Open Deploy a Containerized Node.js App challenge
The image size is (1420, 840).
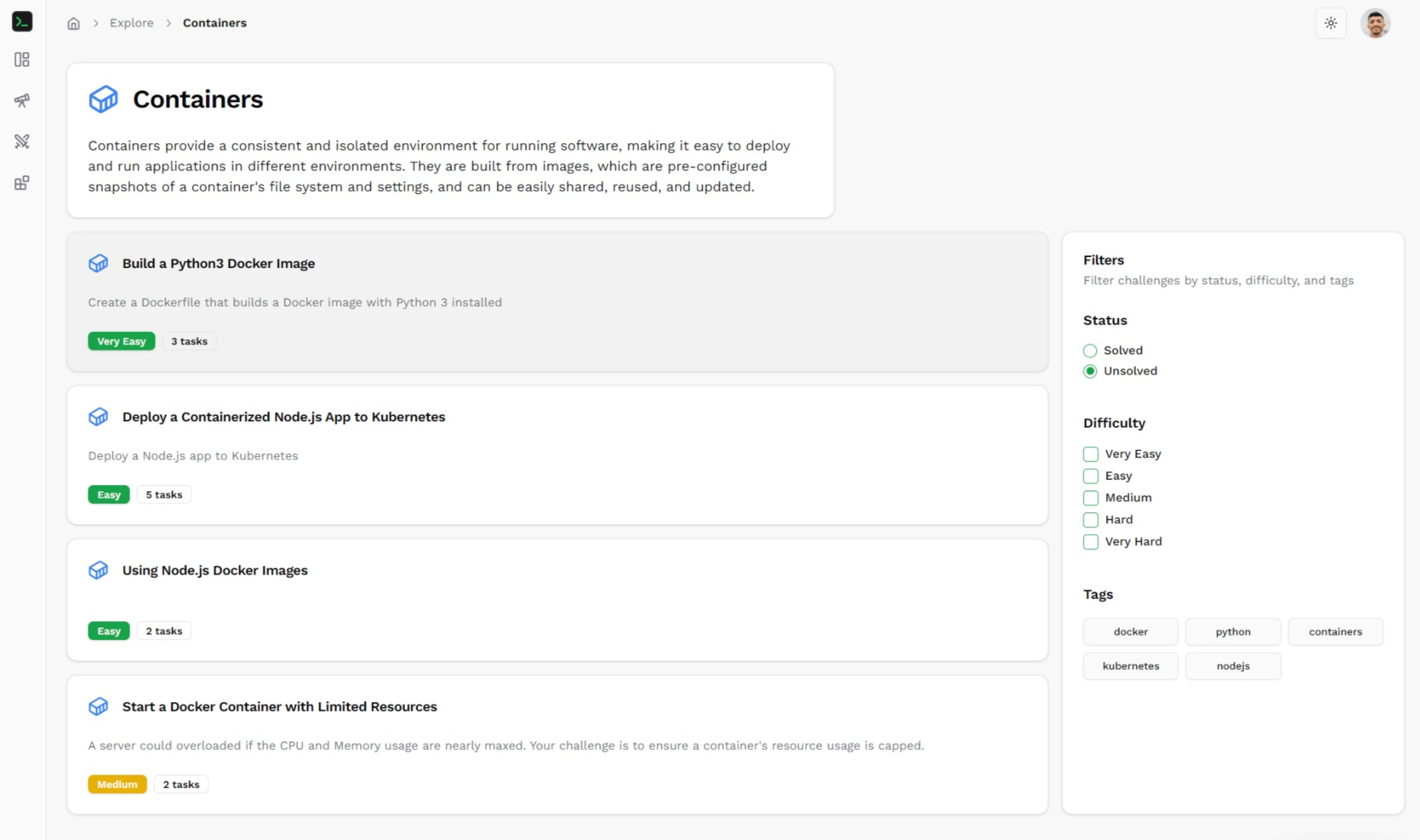point(284,417)
